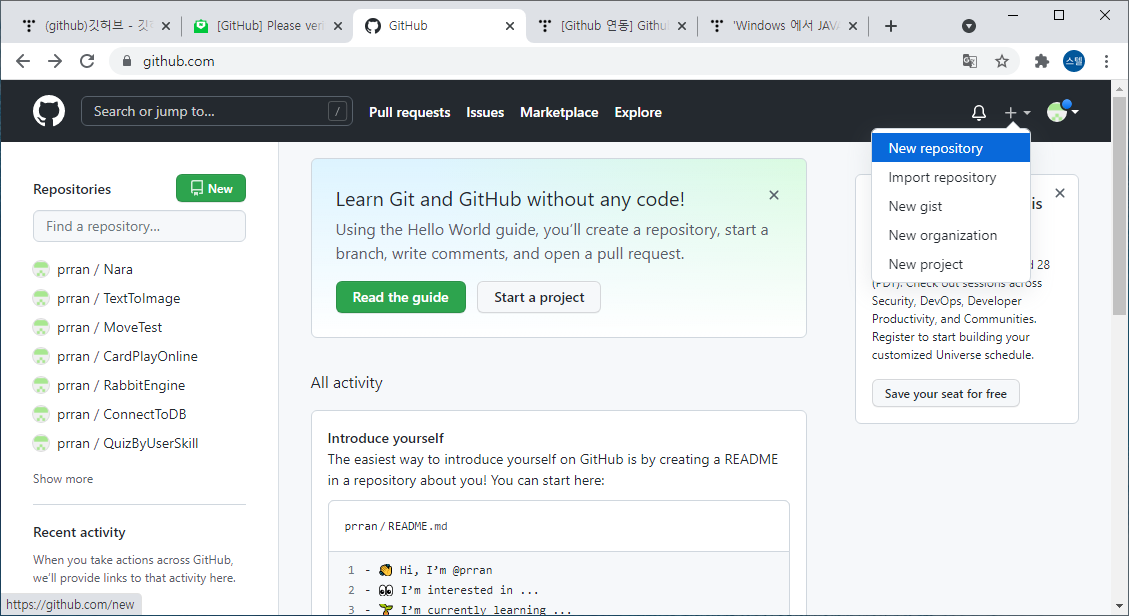The height and width of the screenshot is (616, 1129).
Task: Focus the Search or jump to field
Action: pyautogui.click(x=217, y=111)
